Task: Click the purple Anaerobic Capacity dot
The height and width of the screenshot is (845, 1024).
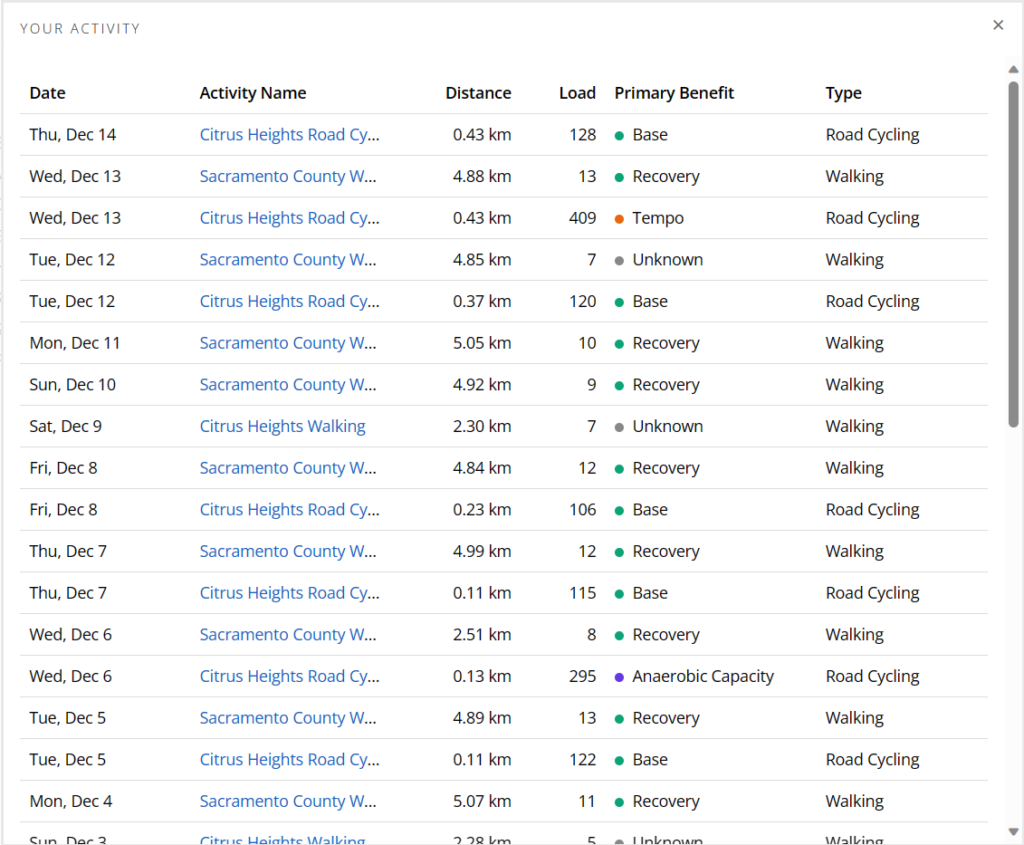Action: [618, 676]
